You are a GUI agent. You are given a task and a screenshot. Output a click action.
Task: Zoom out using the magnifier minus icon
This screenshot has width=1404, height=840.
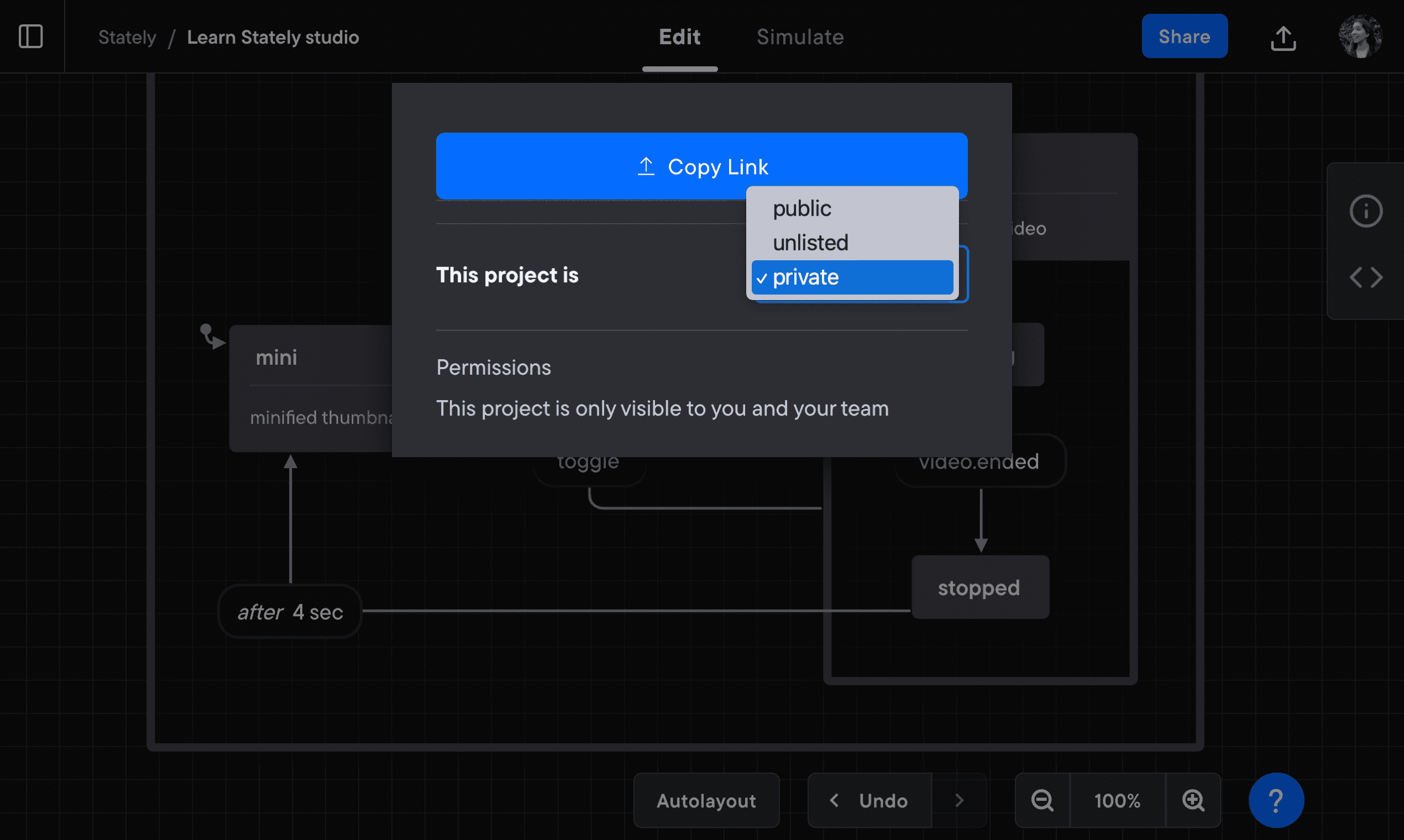(x=1042, y=800)
